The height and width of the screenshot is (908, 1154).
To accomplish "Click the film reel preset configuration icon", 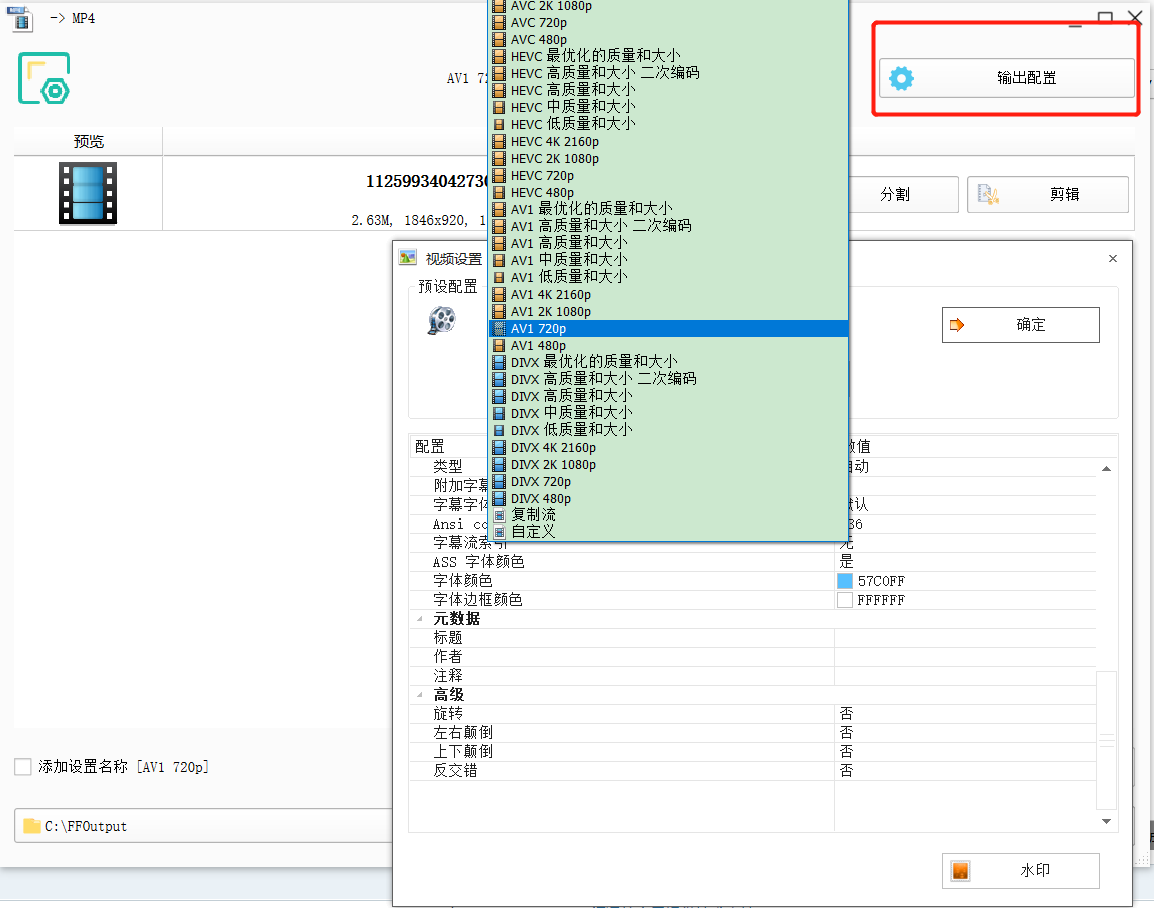I will [x=442, y=320].
